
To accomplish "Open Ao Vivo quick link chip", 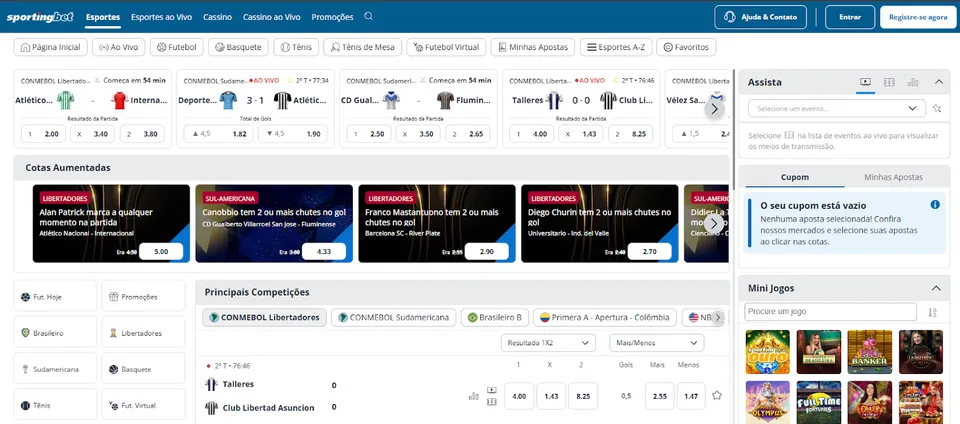I will pyautogui.click(x=119, y=47).
